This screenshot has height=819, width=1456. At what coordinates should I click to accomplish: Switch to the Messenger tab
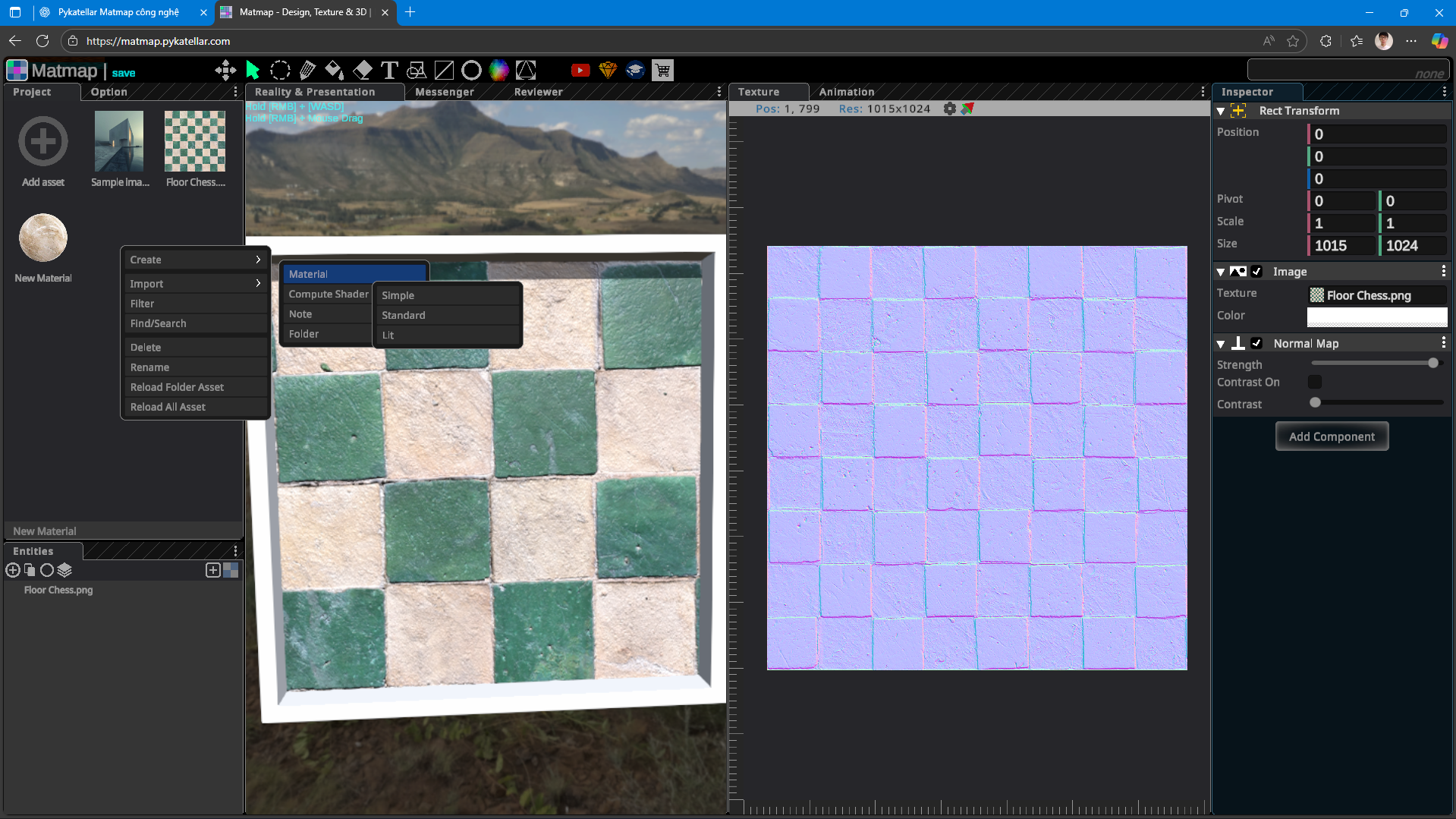pyautogui.click(x=445, y=92)
